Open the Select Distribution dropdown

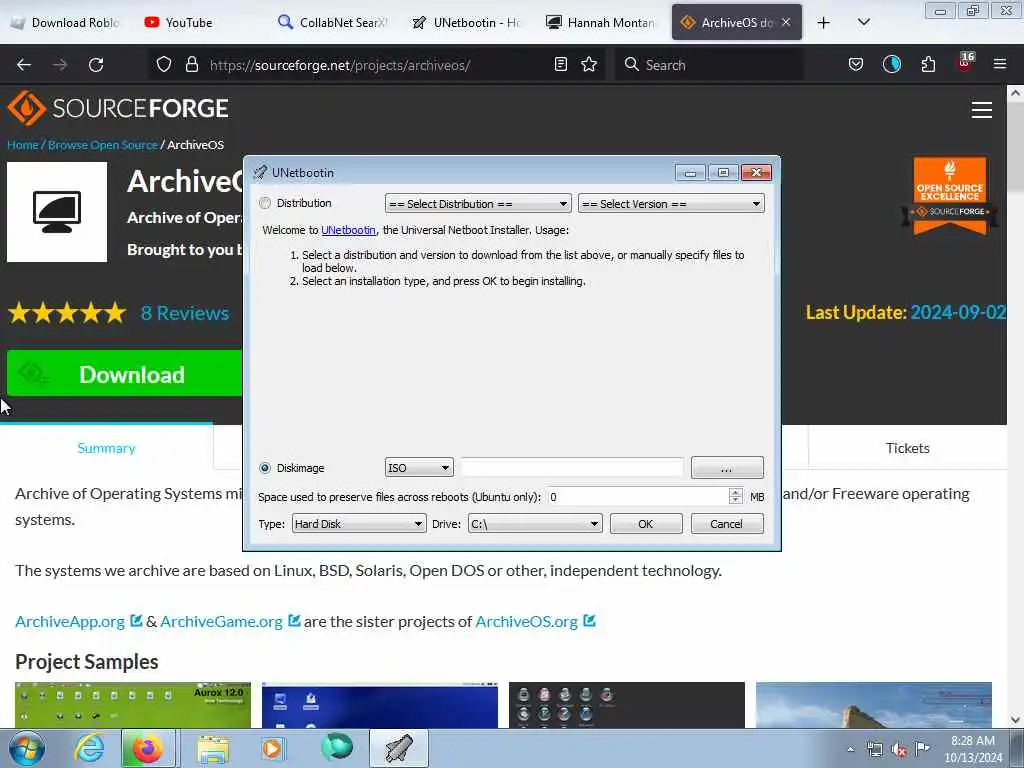point(478,204)
